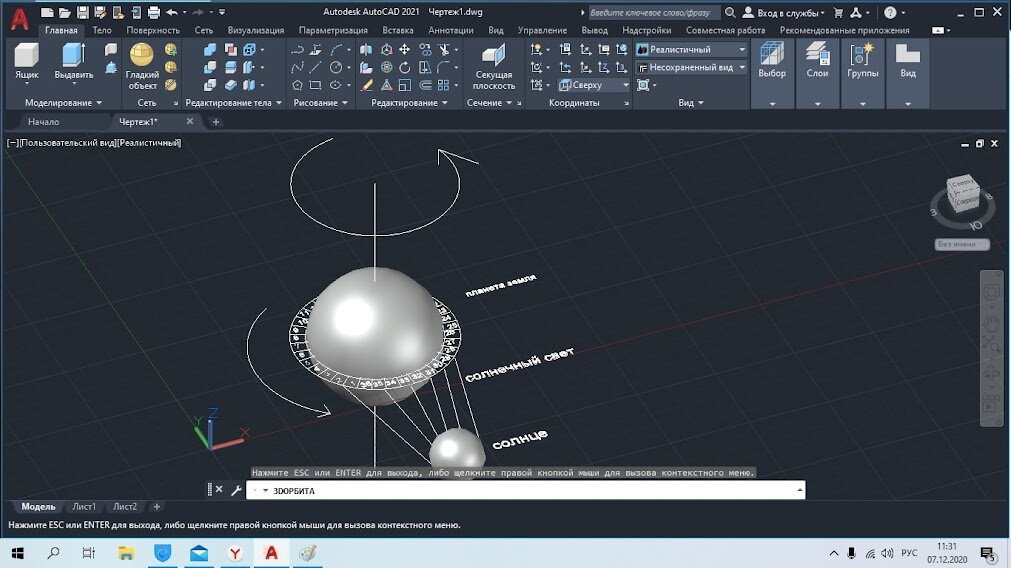This screenshot has height=568, width=1011.
Task: Click the ViewCube in the viewport
Action: (963, 193)
